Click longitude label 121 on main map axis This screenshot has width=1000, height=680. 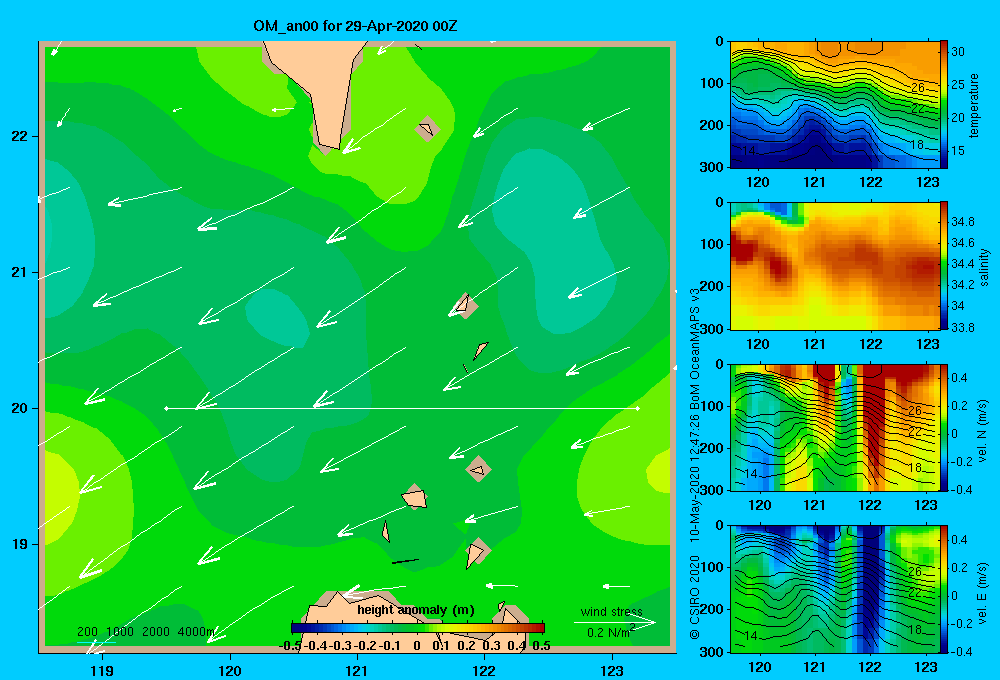pos(357,670)
